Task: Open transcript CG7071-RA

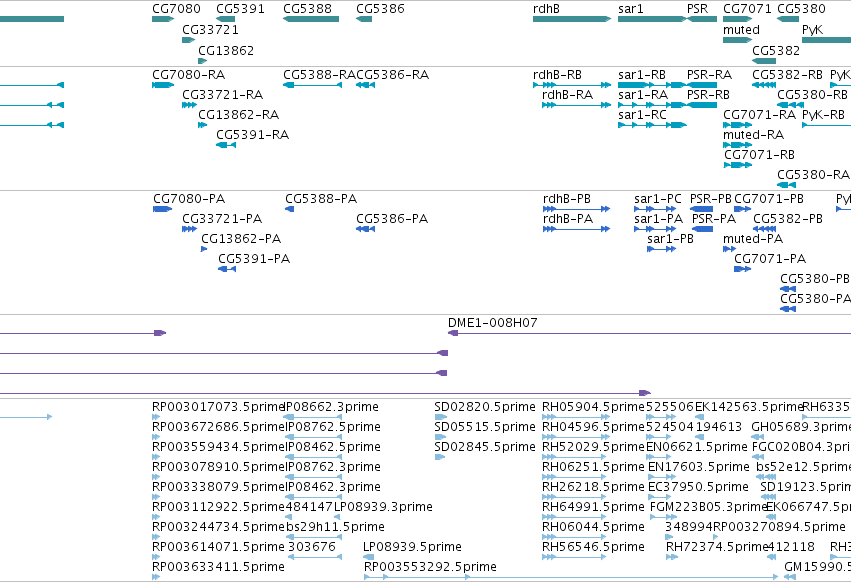Action: pyautogui.click(x=738, y=125)
